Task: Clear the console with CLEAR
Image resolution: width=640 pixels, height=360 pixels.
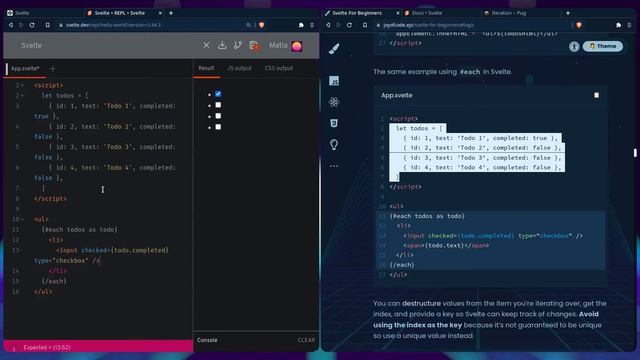Action: point(306,340)
